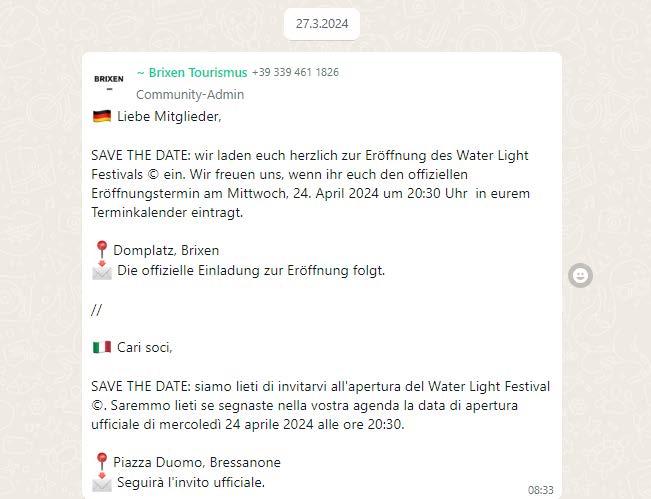Click the // separator line in the message
The image size is (651, 499).
[x=96, y=310]
